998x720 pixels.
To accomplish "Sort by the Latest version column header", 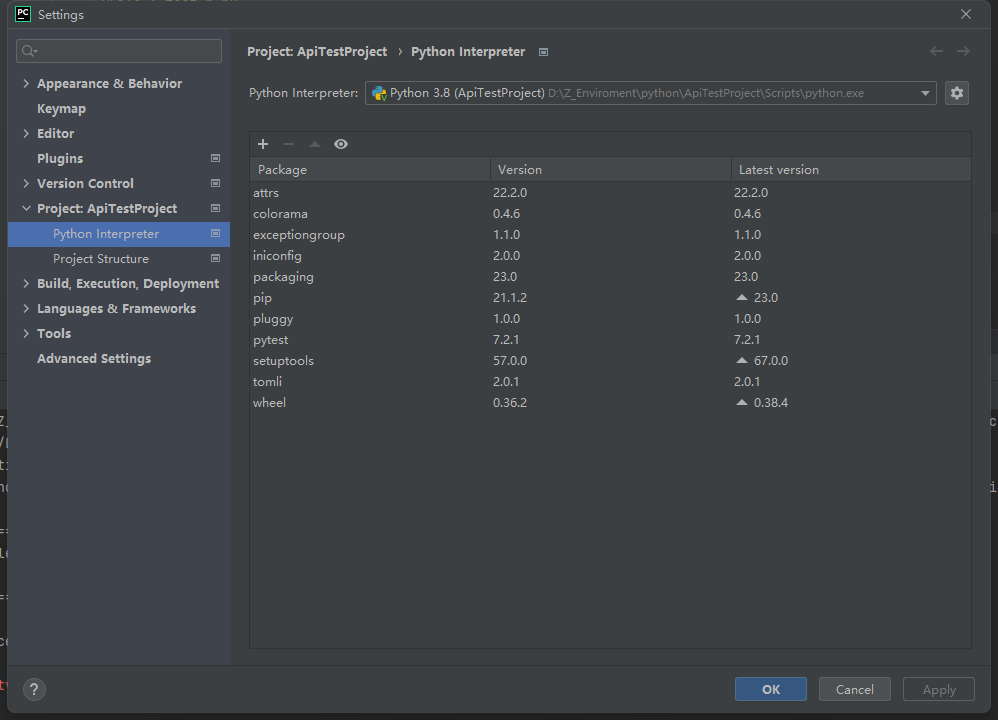I will point(851,169).
